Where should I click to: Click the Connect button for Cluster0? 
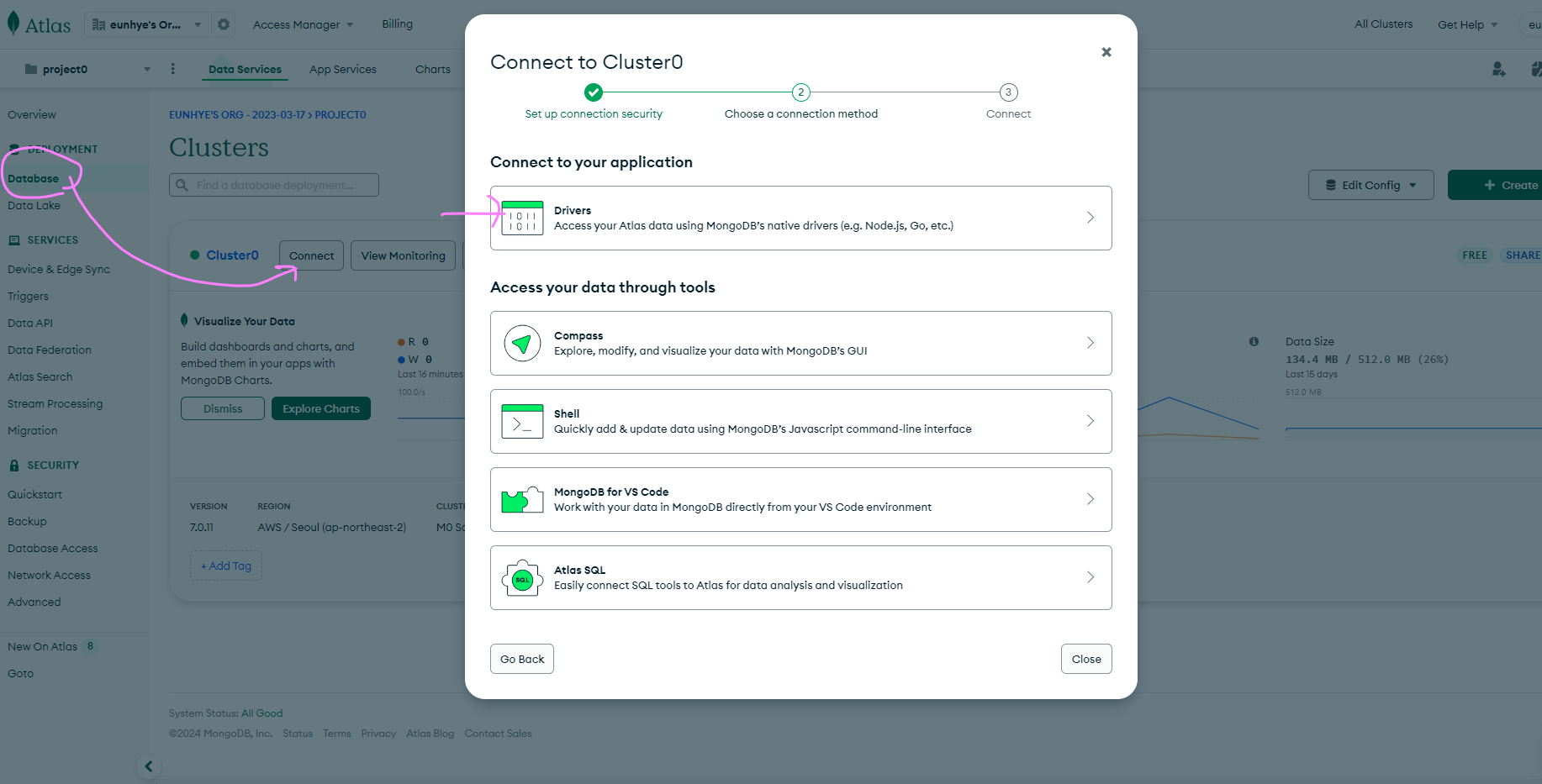(x=311, y=255)
